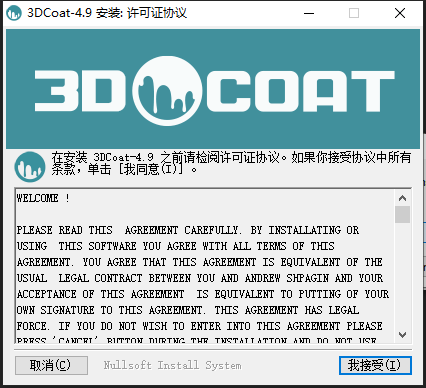Image resolution: width=426 pixels, height=388 pixels.
Task: Click the license text scroll up arrow
Action: pyautogui.click(x=402, y=198)
